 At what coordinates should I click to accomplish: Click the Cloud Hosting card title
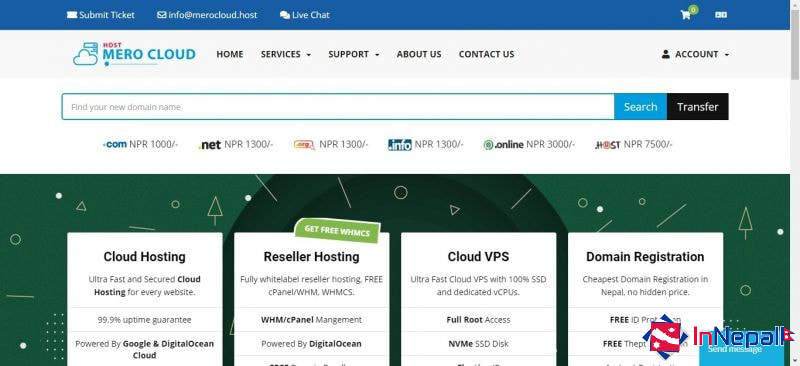pos(144,257)
